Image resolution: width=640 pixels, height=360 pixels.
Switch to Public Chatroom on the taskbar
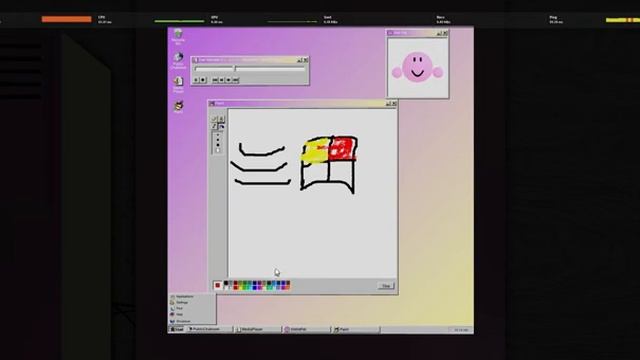tap(210, 329)
